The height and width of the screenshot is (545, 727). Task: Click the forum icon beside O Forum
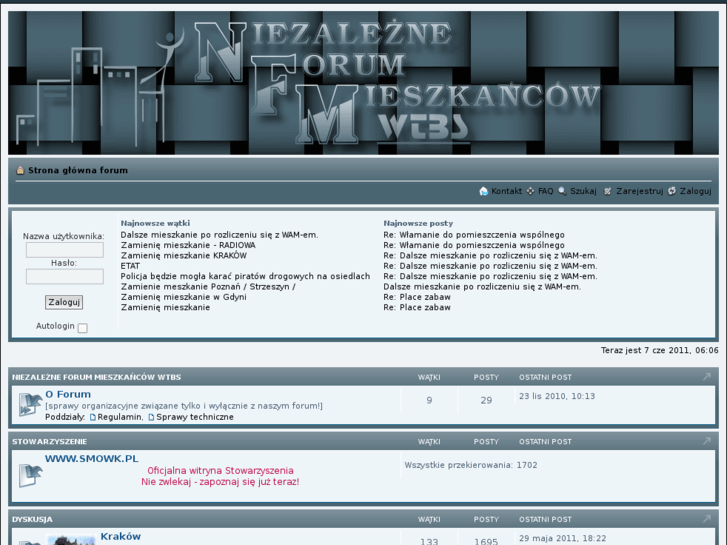[x=30, y=404]
